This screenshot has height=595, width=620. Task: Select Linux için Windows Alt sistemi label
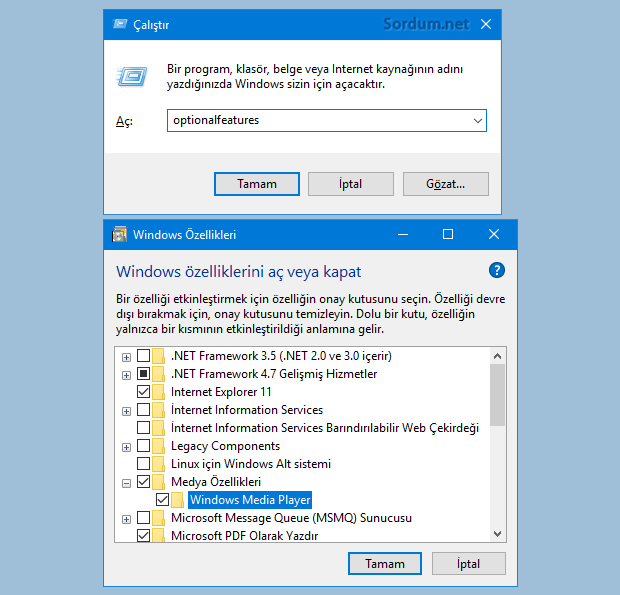click(251, 464)
